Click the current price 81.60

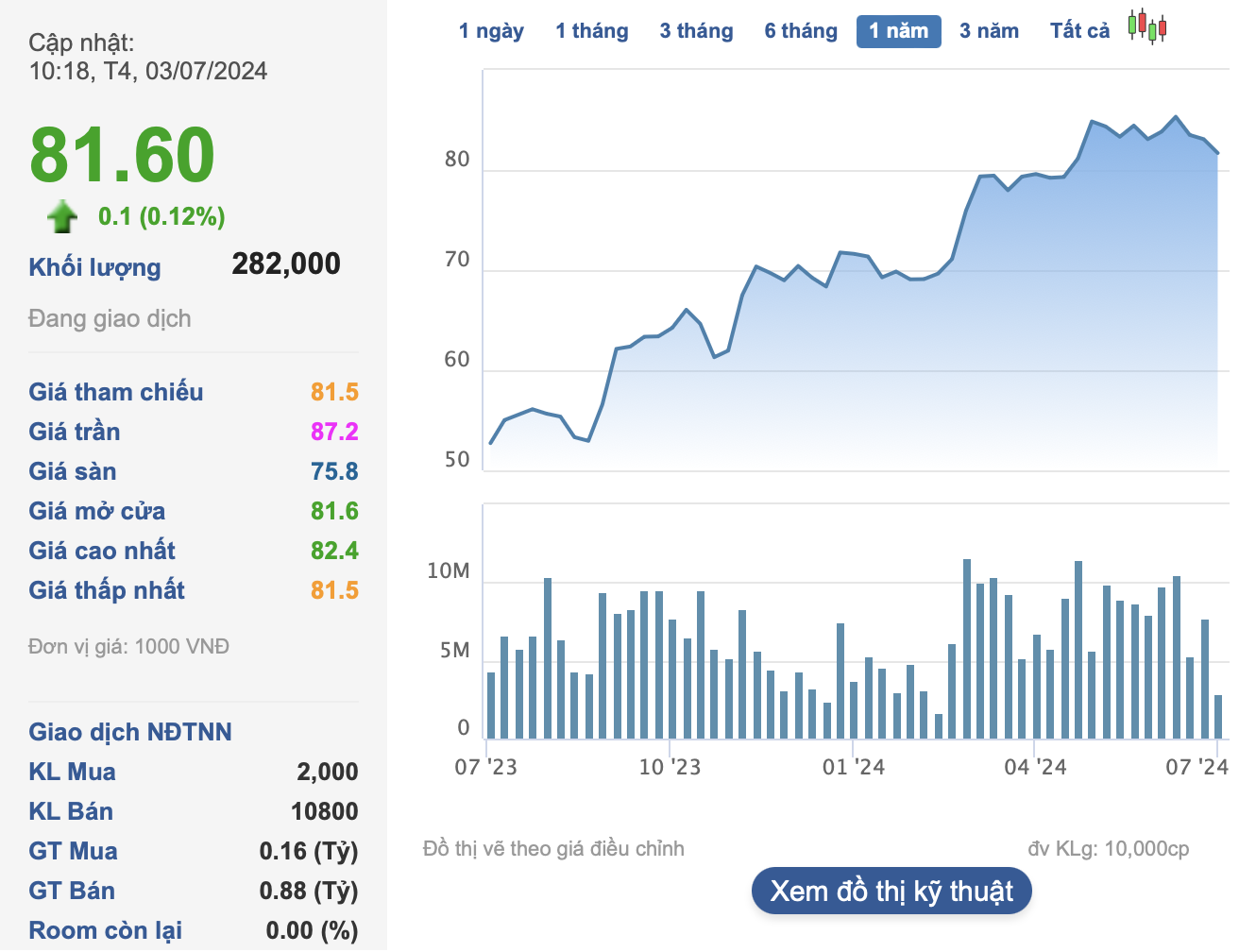(x=123, y=155)
